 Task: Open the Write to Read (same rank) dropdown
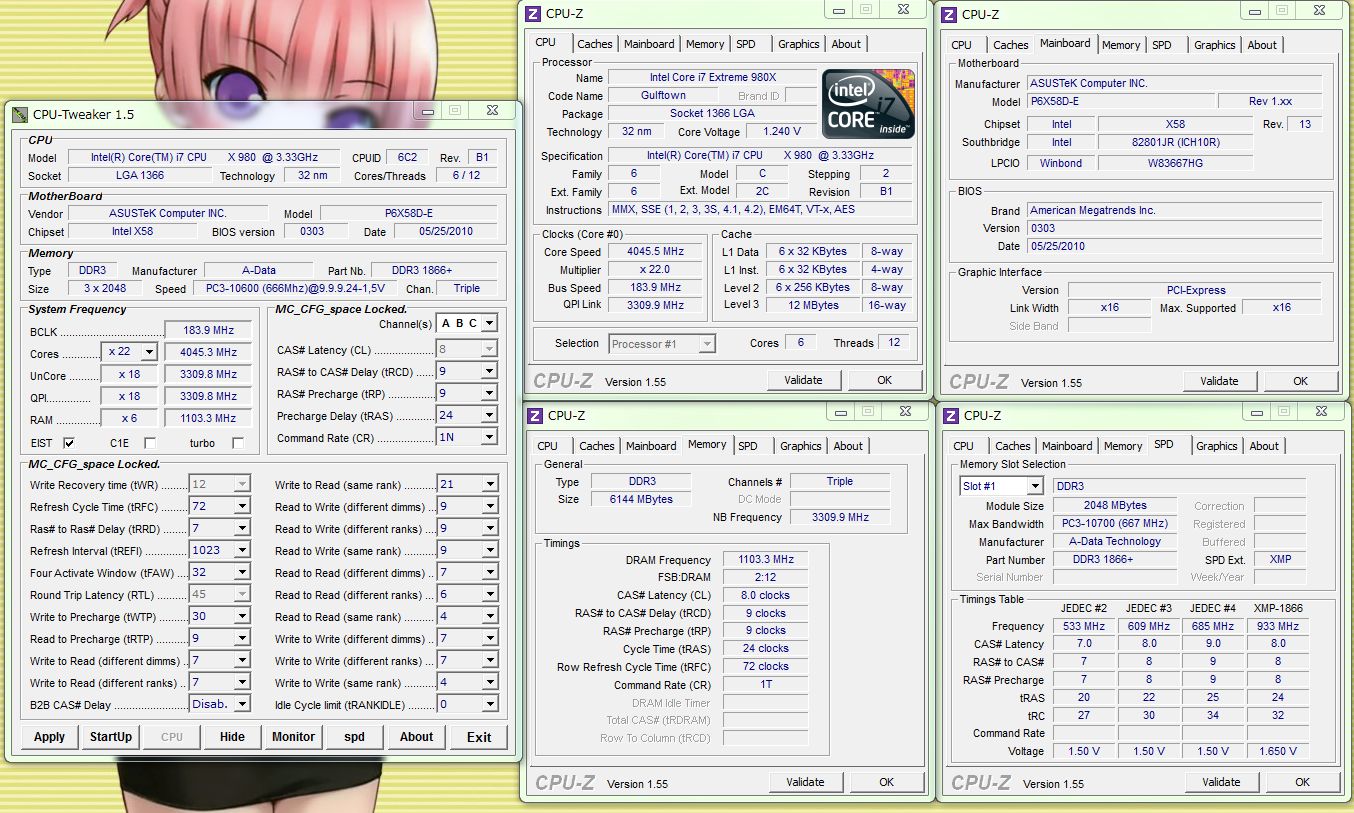pos(489,484)
